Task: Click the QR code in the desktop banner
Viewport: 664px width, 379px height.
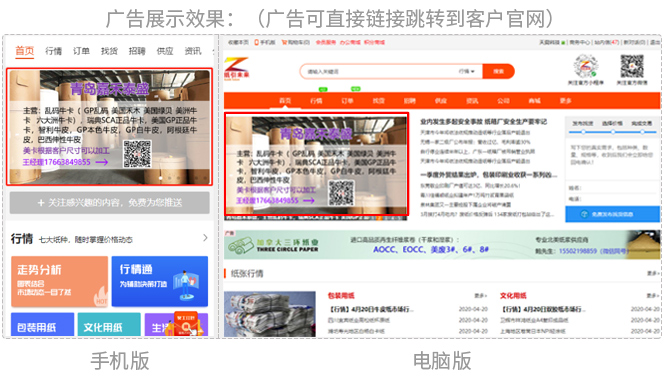Action: (x=341, y=193)
